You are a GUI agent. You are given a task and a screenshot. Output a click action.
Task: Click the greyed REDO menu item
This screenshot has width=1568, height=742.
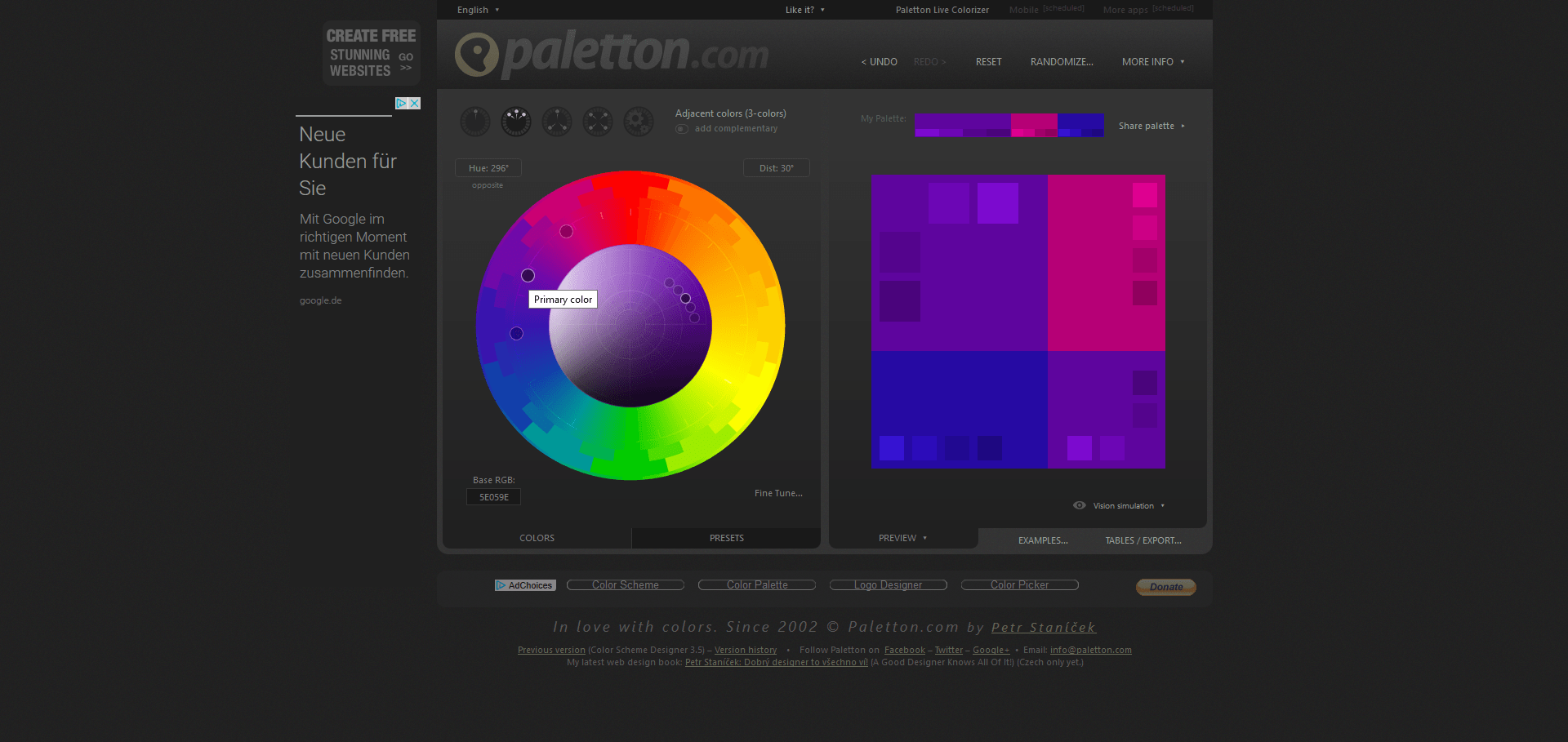tap(930, 62)
